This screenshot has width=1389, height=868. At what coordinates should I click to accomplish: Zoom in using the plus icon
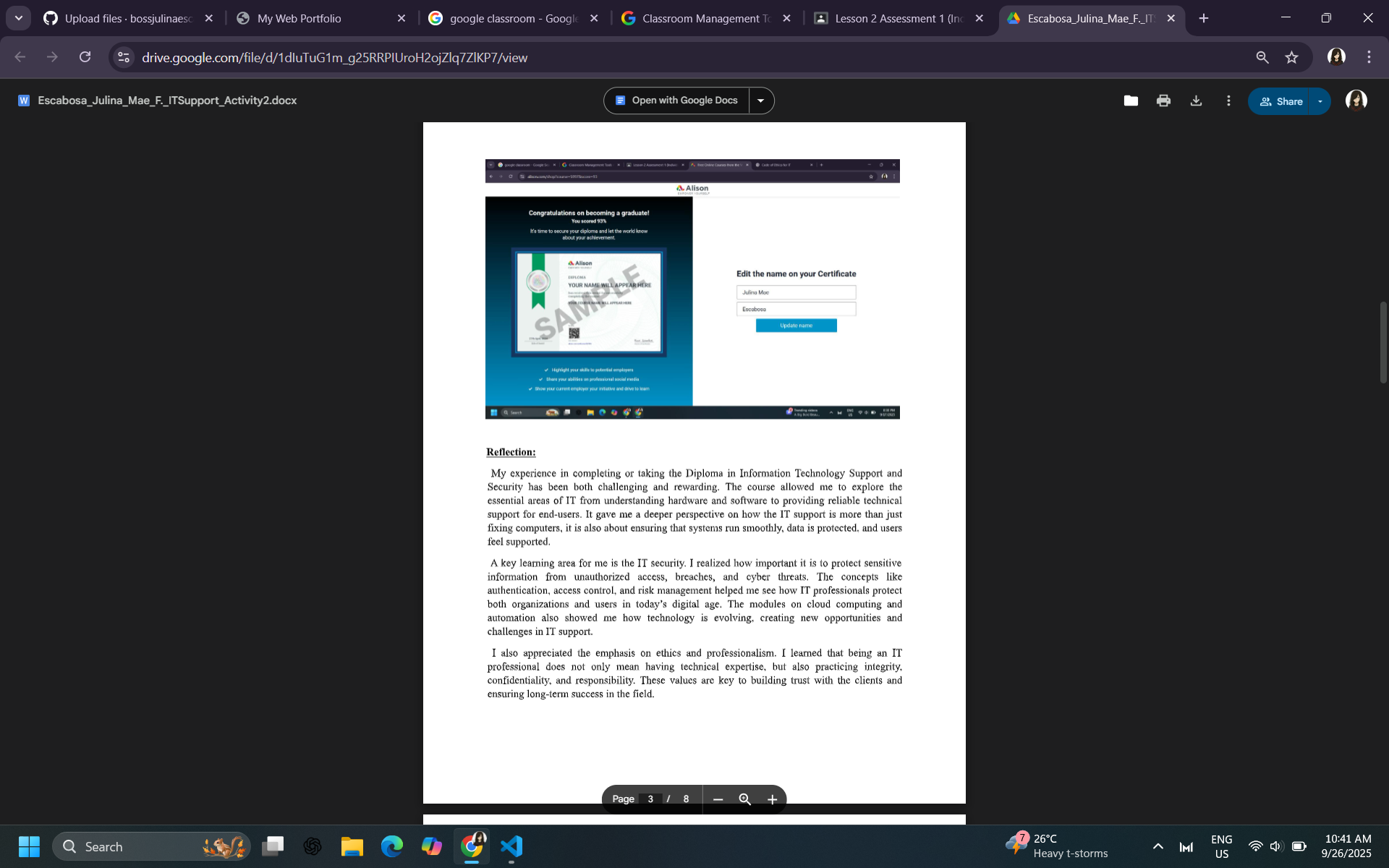[772, 799]
